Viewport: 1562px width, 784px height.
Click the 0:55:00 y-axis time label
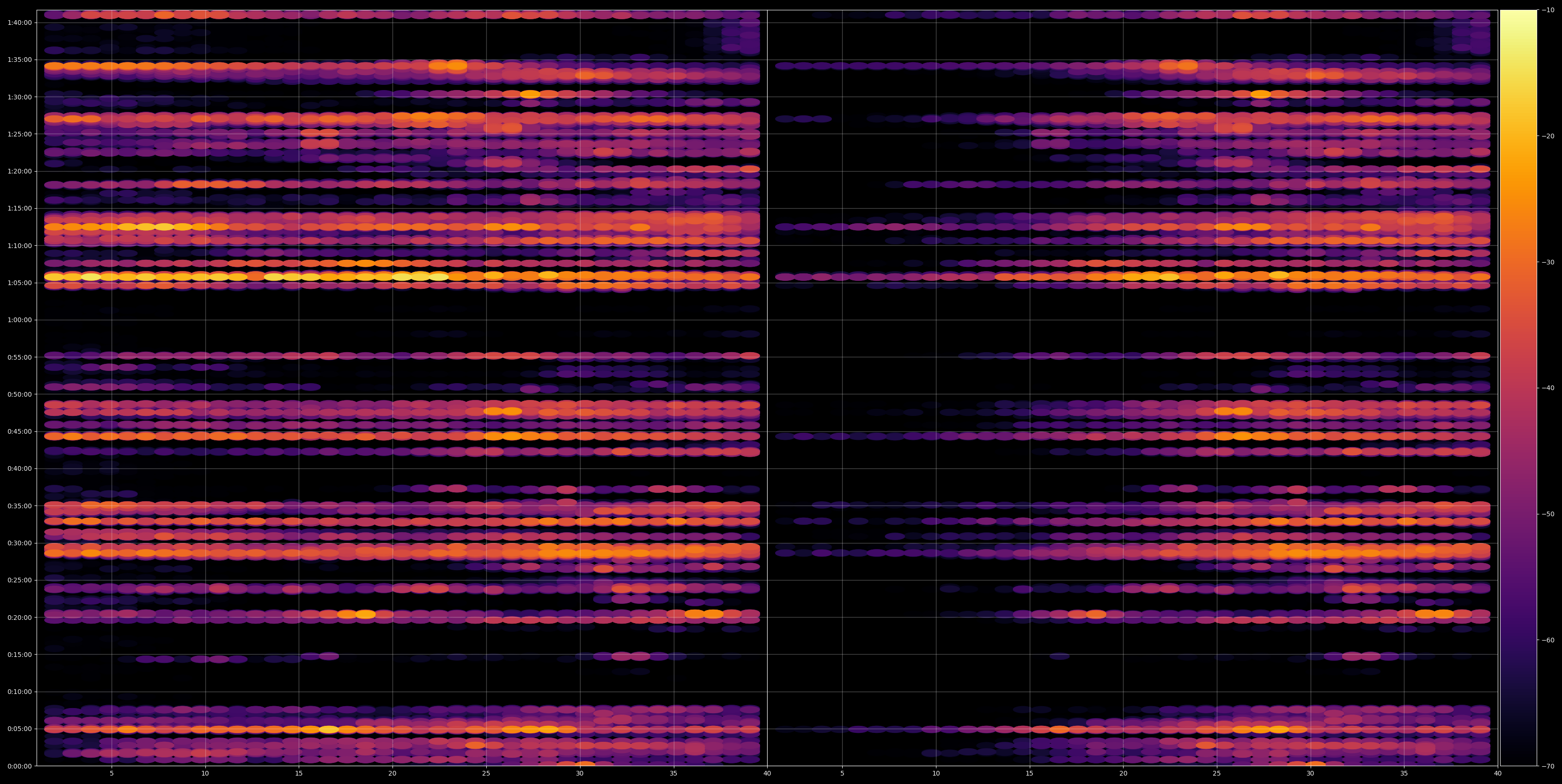point(19,357)
